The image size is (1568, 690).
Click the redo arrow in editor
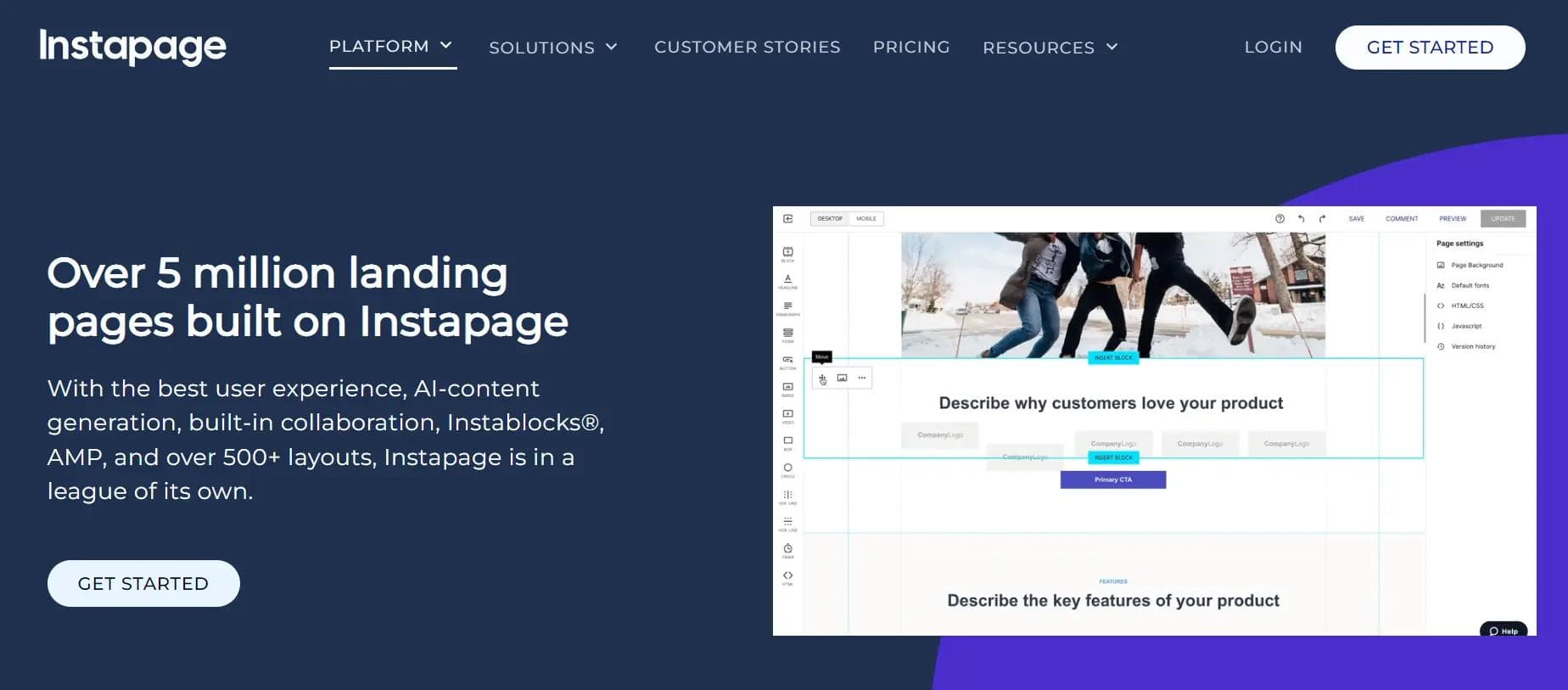point(1322,219)
